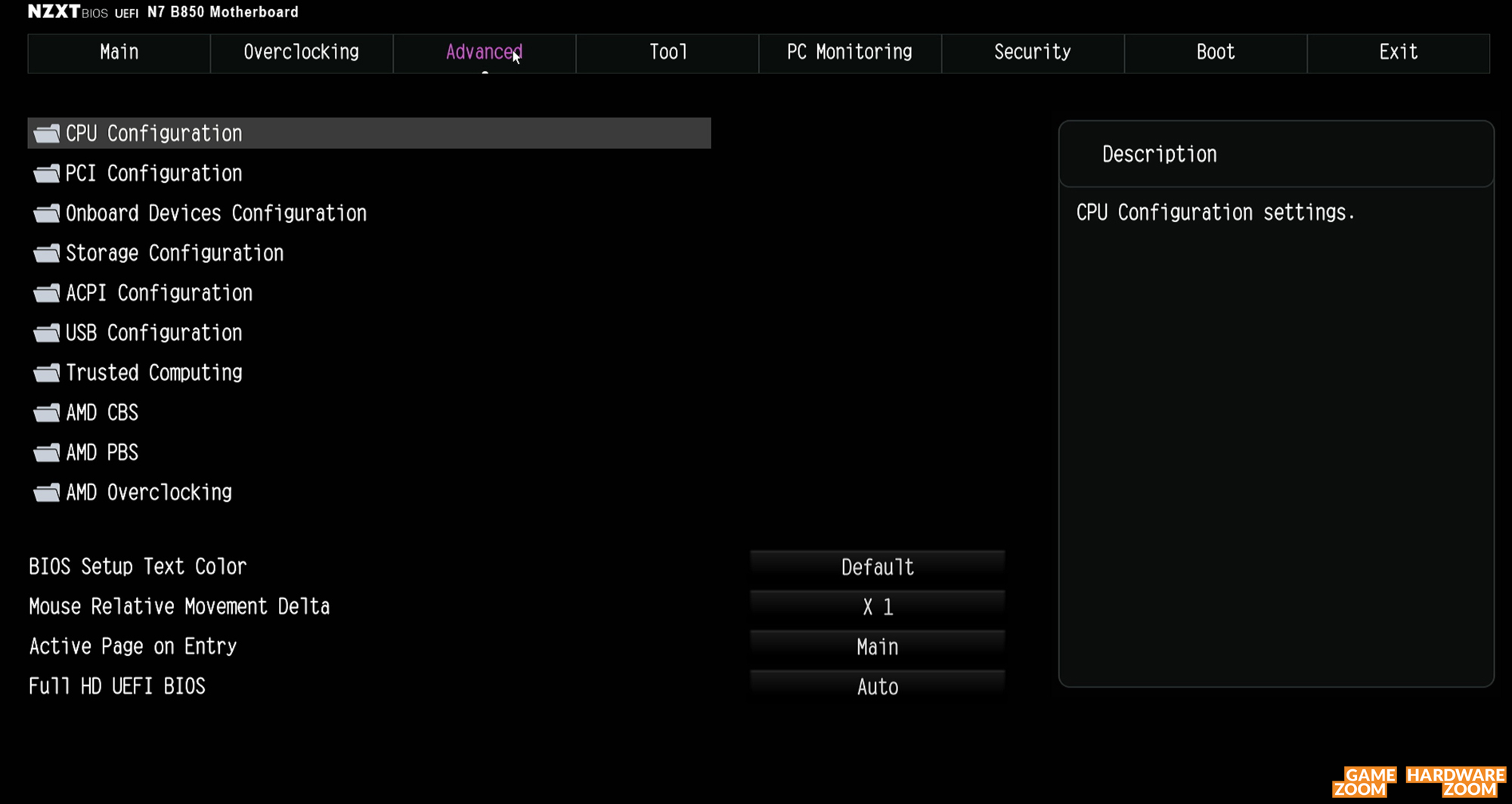Click the N7 B850 Motherboard title text
Screen dimensions: 1512x804
tap(223, 12)
